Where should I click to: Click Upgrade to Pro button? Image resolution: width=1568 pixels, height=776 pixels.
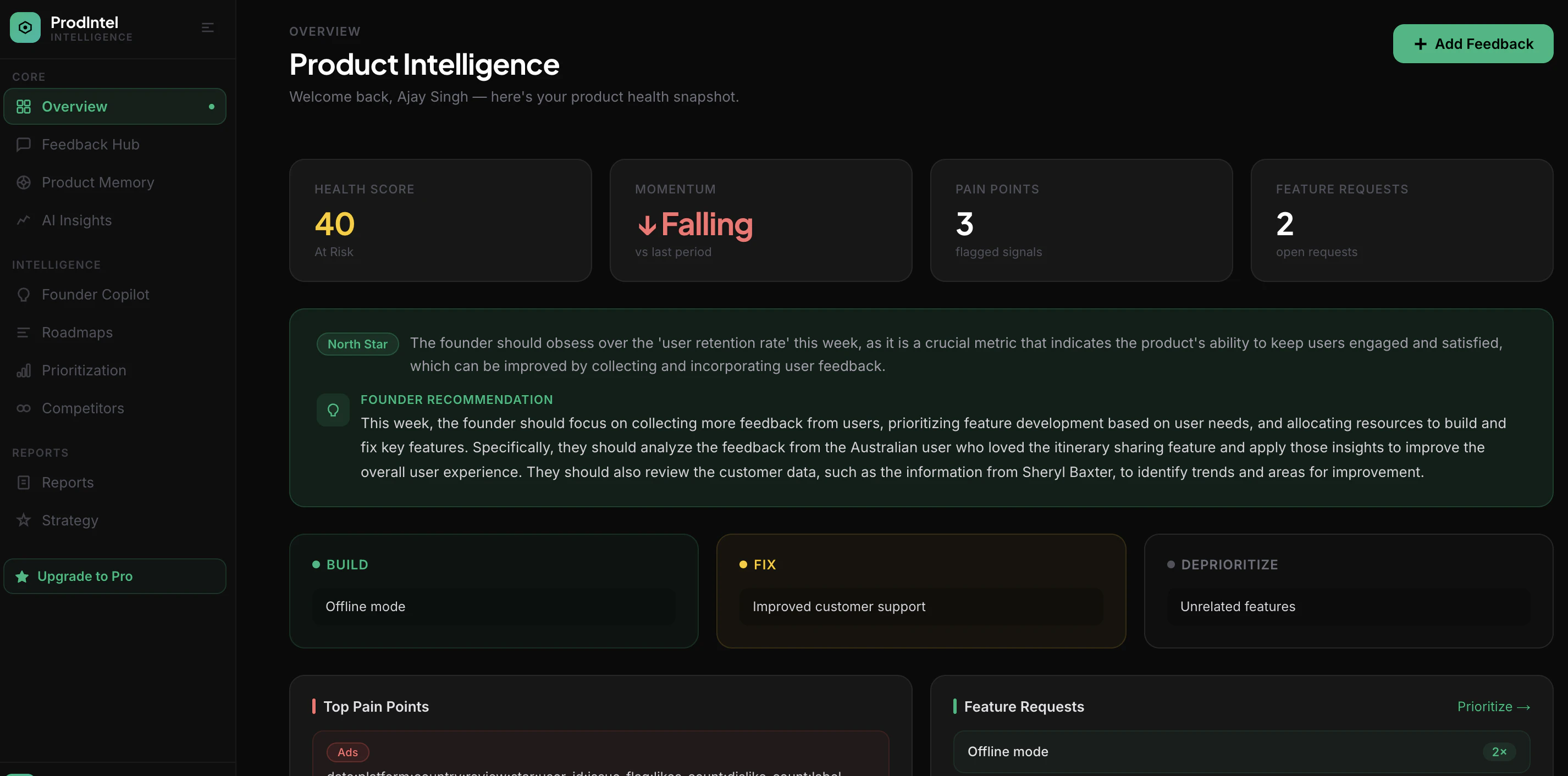115,577
